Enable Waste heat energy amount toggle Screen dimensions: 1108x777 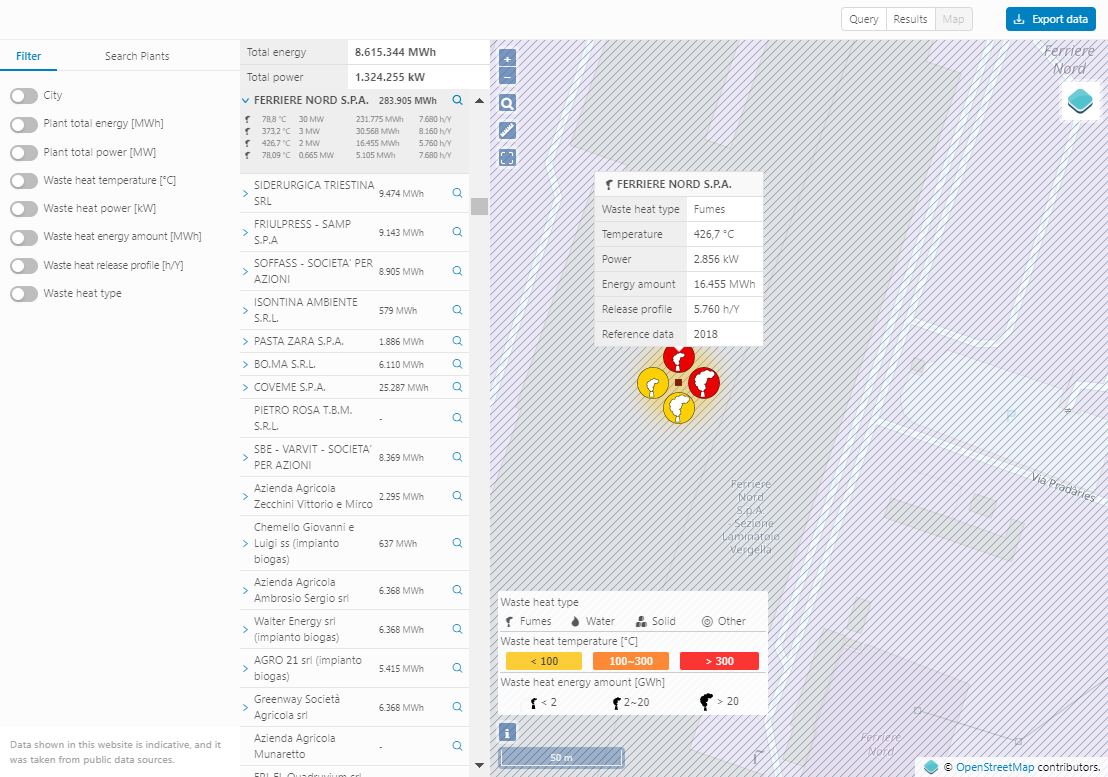(x=24, y=237)
